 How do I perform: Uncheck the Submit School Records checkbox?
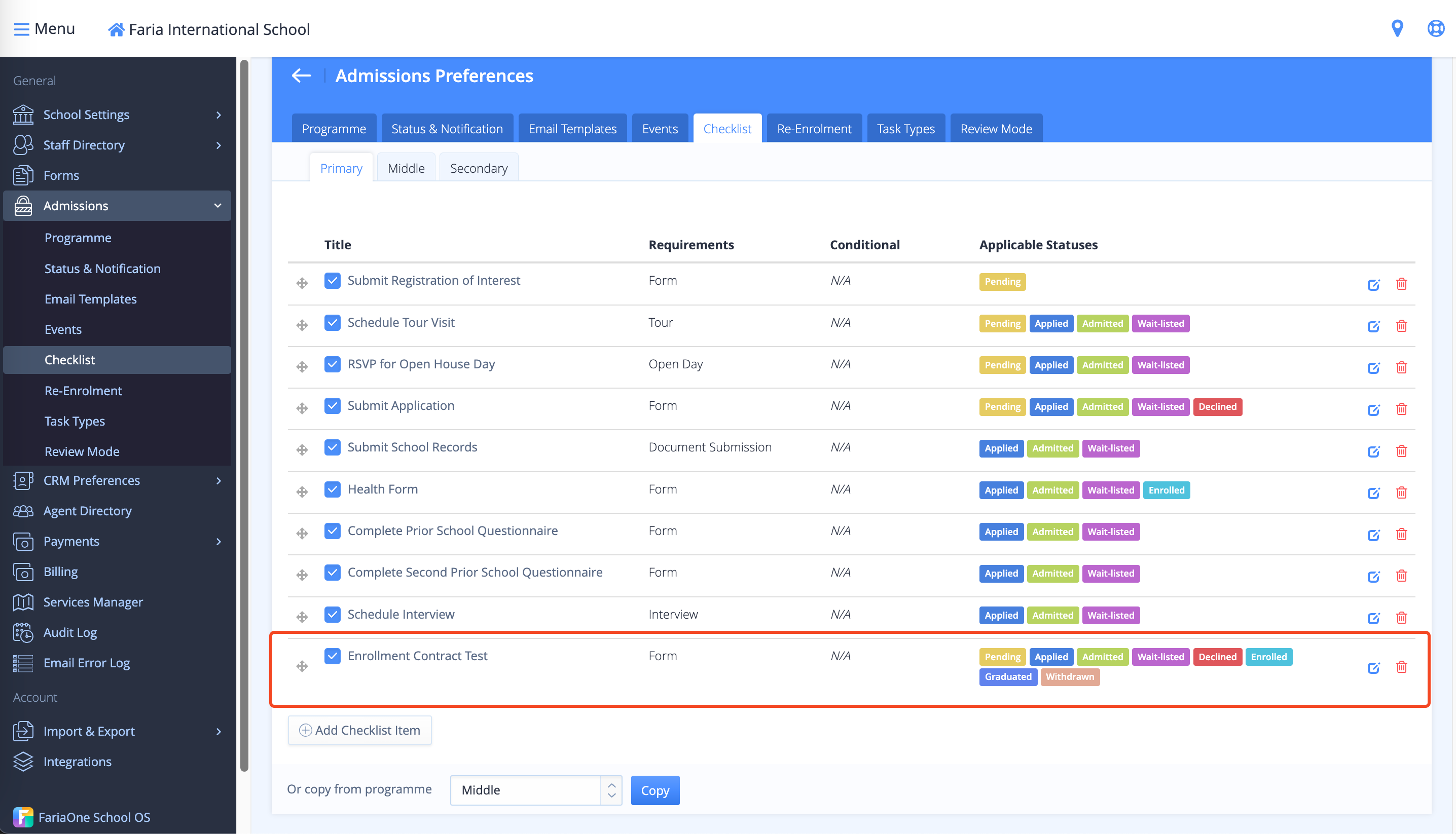coord(333,447)
